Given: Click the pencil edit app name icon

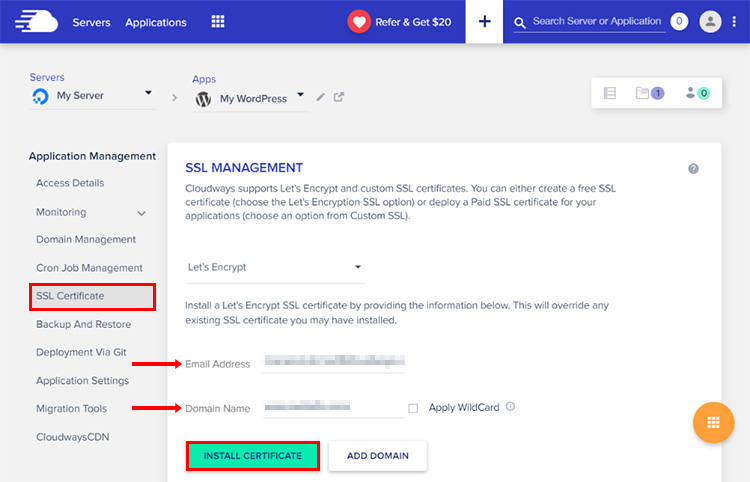Looking at the screenshot, I should pos(320,97).
